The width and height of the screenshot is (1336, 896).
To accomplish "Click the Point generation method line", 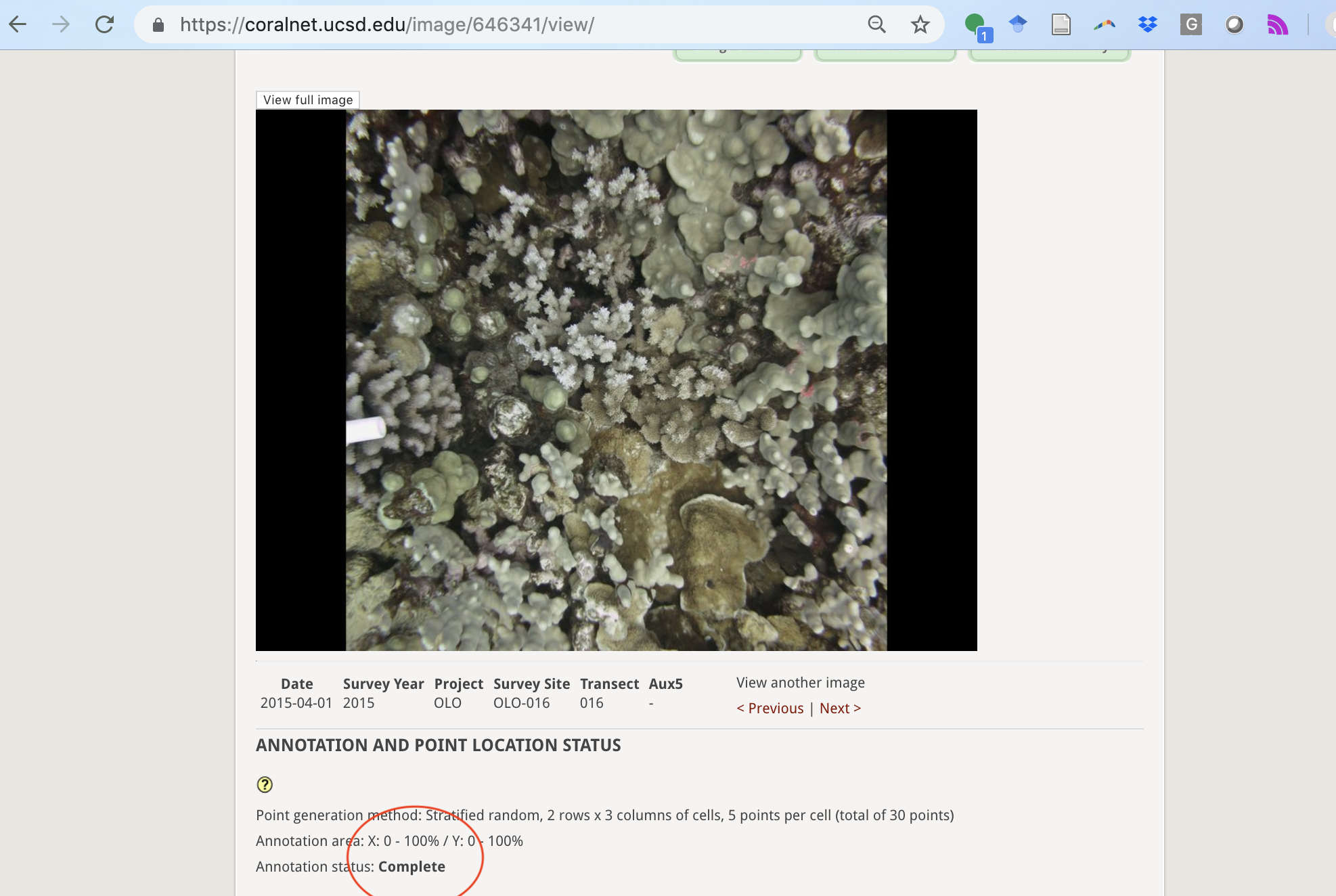I will [605, 815].
